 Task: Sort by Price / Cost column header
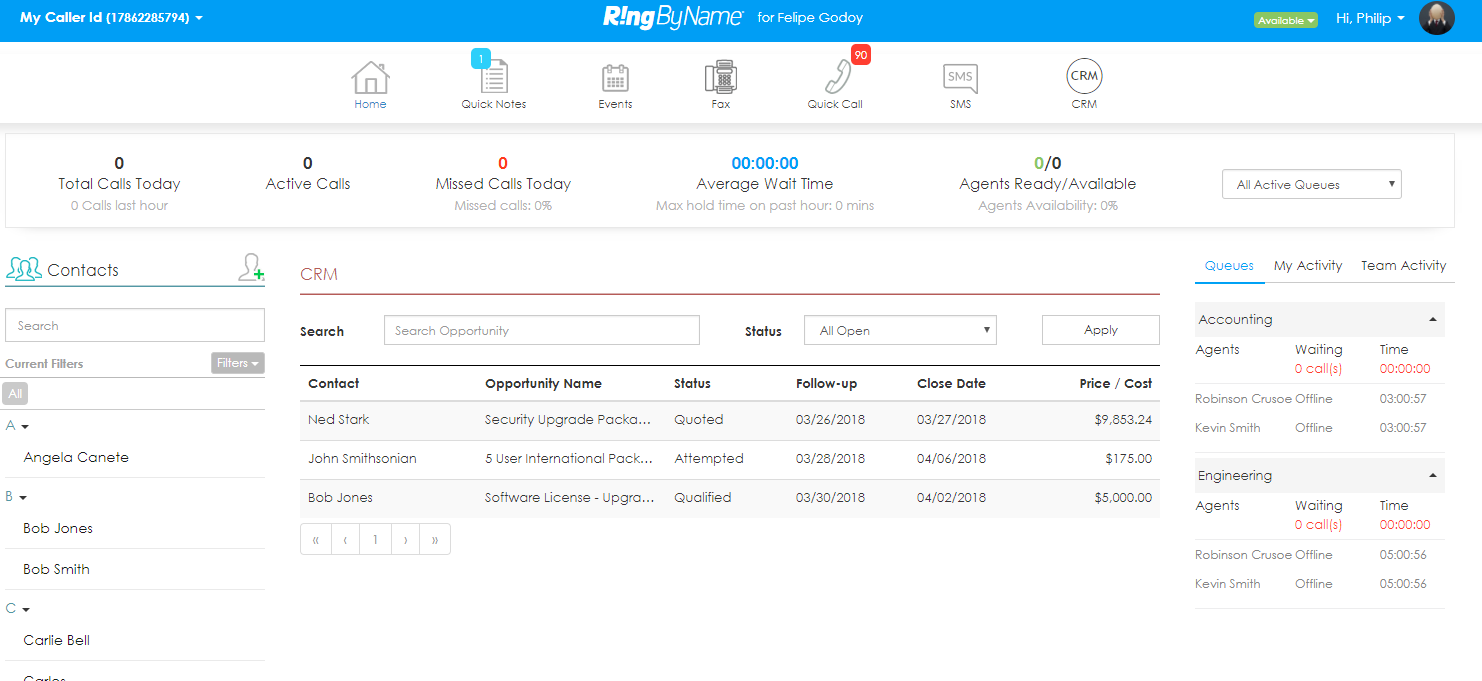tap(1115, 383)
